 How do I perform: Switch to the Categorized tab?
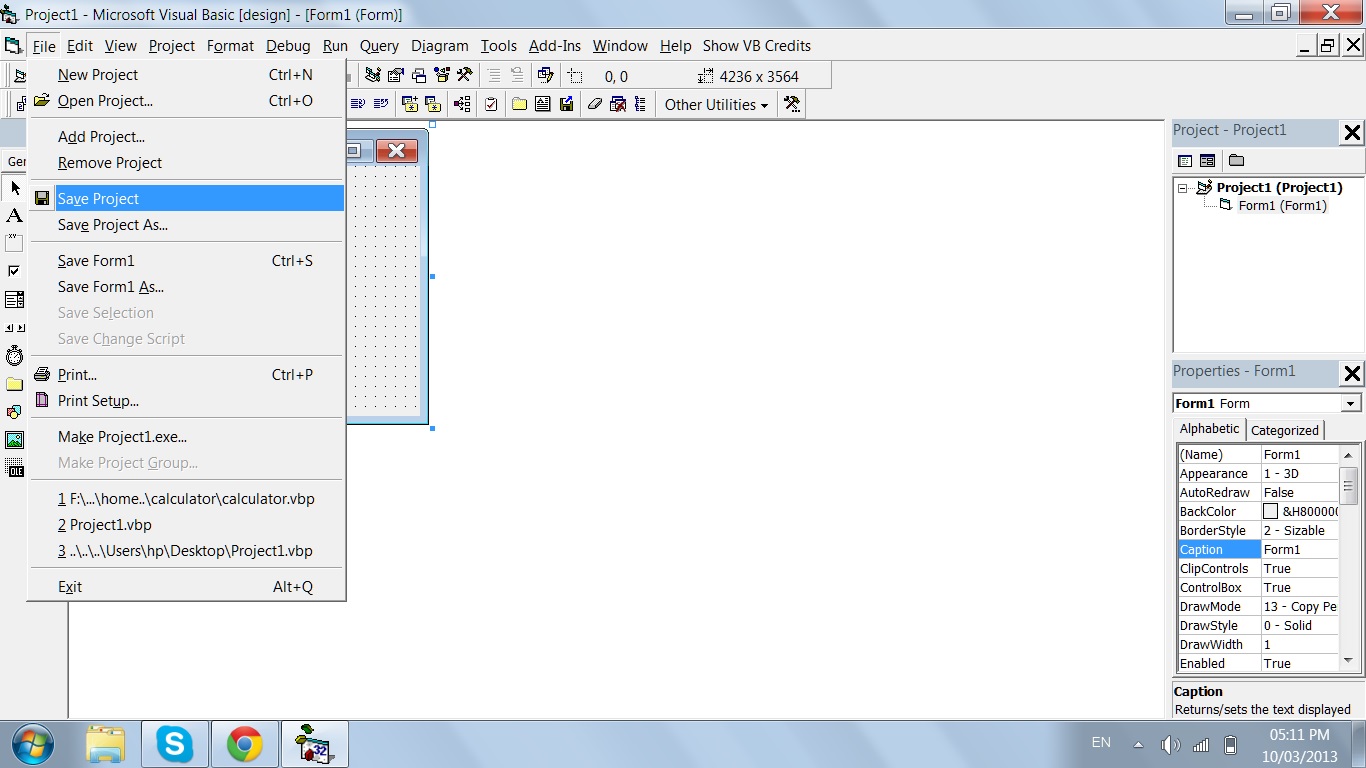tap(1285, 430)
